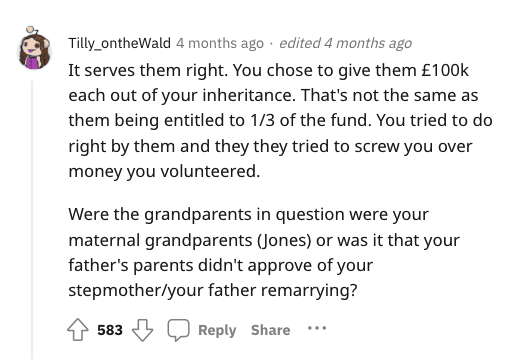
Task: Click the speech bubble reply icon
Action: [x=178, y=330]
